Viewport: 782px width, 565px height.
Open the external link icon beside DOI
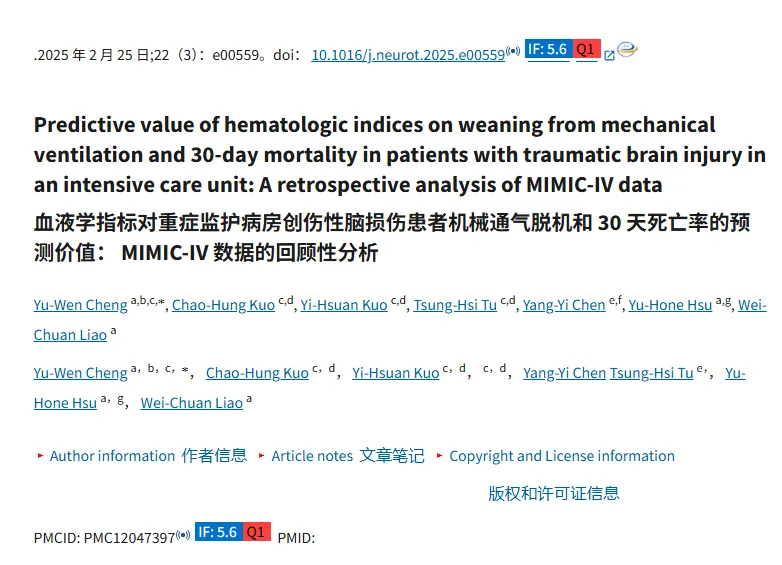[x=609, y=55]
